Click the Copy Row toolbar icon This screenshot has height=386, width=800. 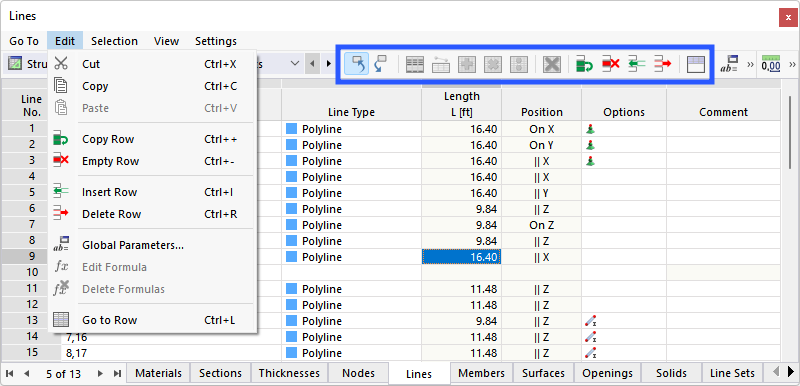584,64
